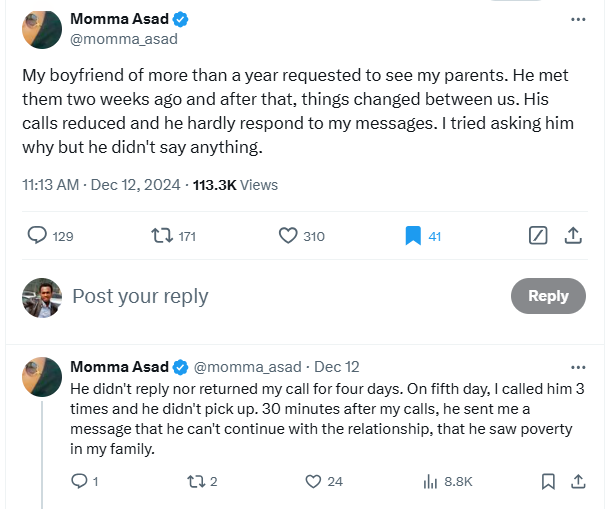Like the main tweet with 310 likes
The height and width of the screenshot is (509, 610).
pyautogui.click(x=288, y=236)
